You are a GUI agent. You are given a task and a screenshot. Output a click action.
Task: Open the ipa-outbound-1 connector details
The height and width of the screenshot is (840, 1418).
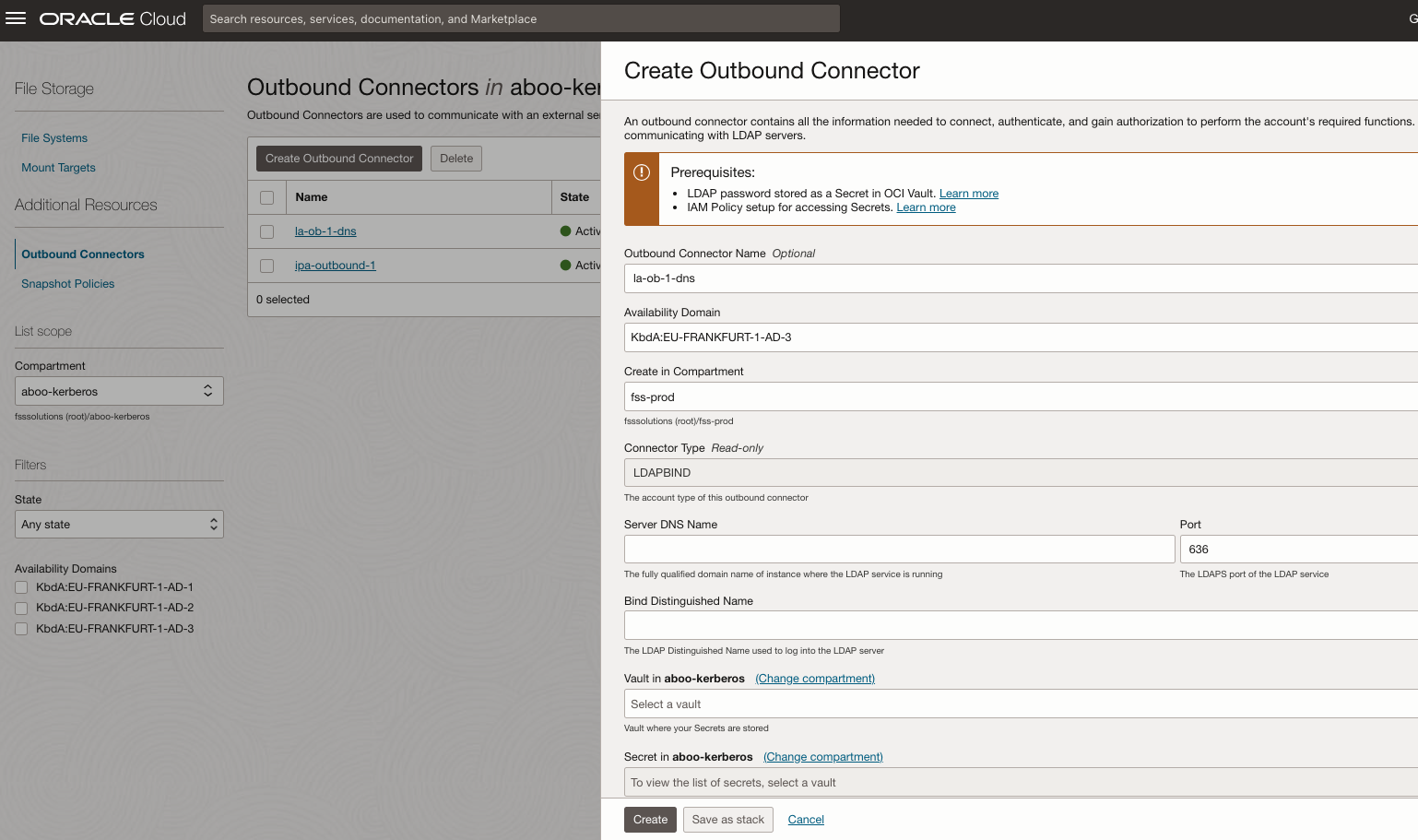(x=335, y=265)
